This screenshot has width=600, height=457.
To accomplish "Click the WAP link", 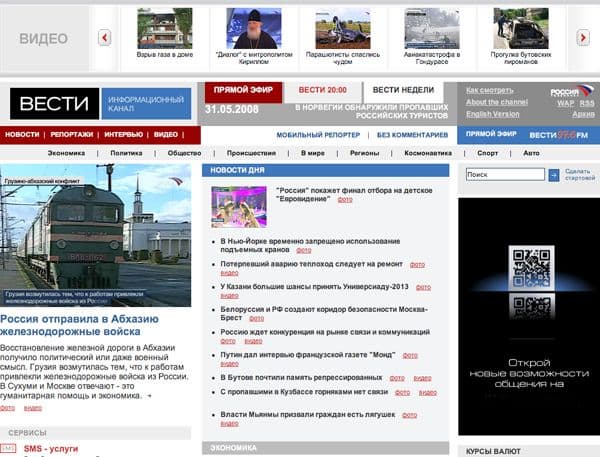I will pyautogui.click(x=566, y=103).
